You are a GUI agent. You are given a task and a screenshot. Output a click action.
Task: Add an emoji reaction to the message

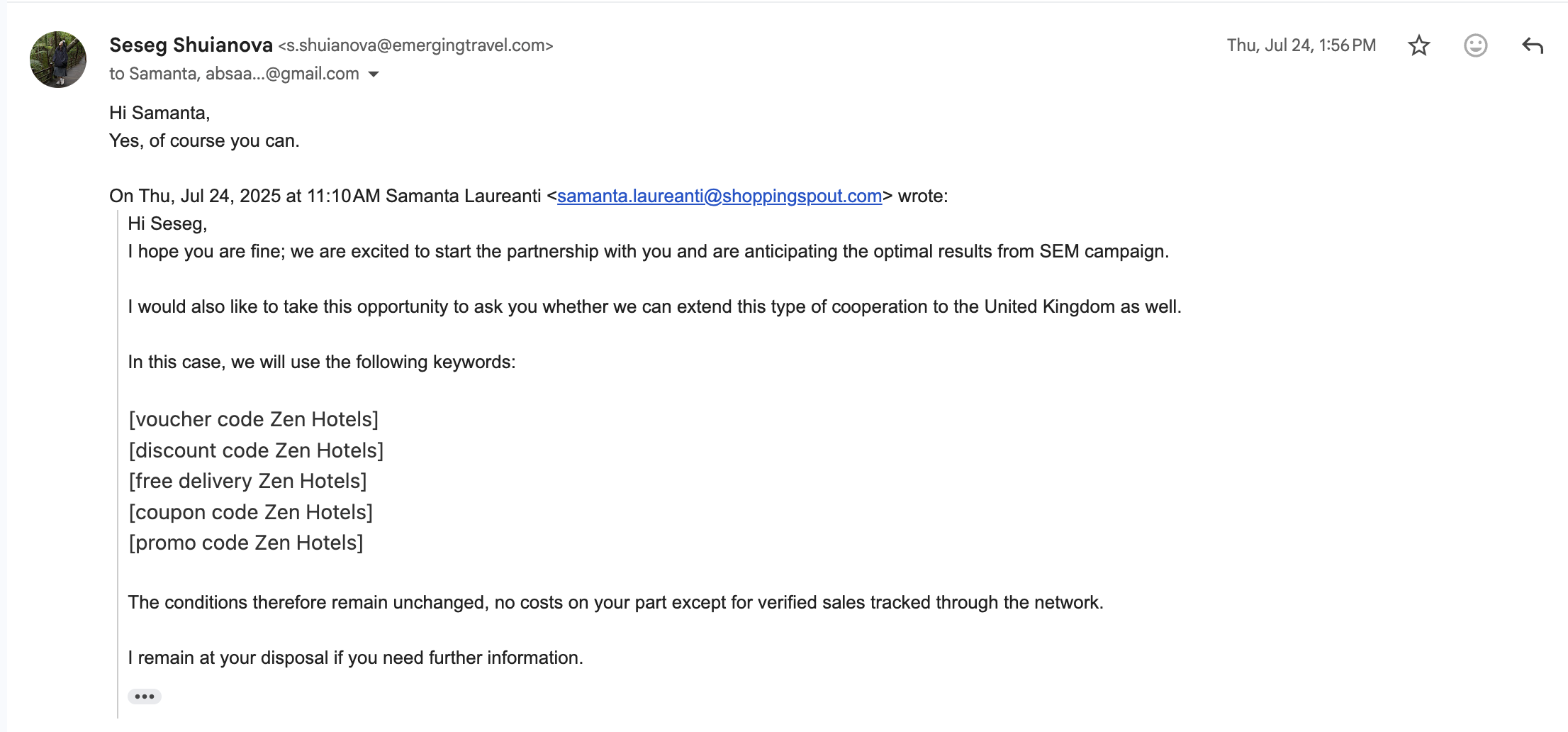point(1475,45)
